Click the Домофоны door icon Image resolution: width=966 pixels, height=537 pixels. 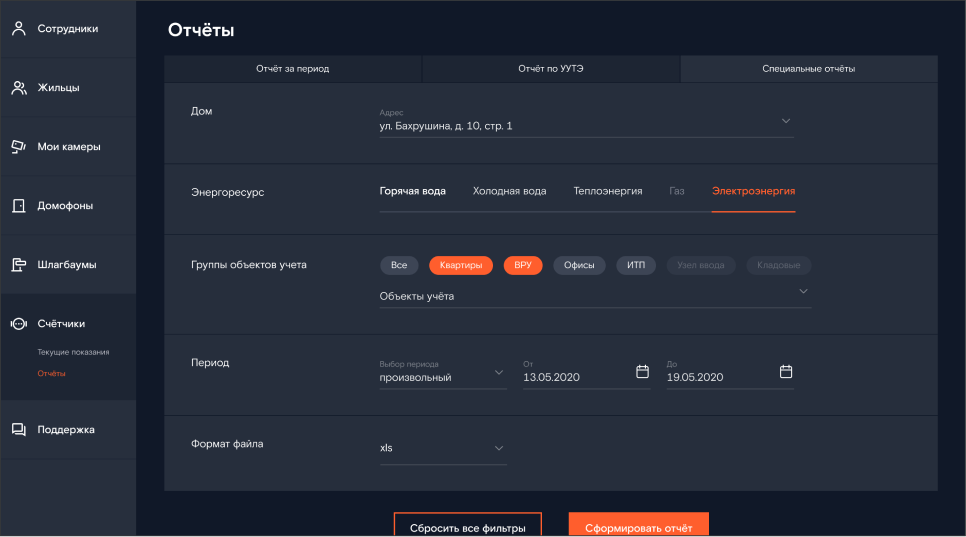coord(19,206)
